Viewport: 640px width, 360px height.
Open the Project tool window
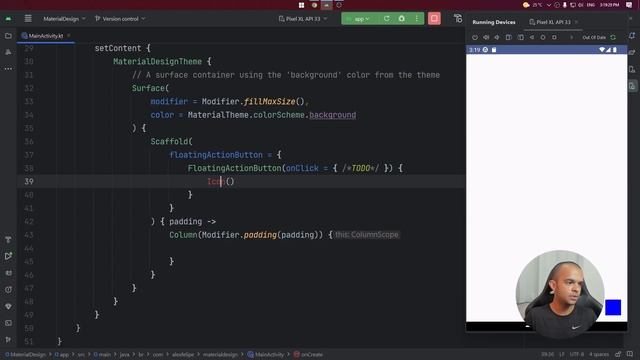pos(8,36)
